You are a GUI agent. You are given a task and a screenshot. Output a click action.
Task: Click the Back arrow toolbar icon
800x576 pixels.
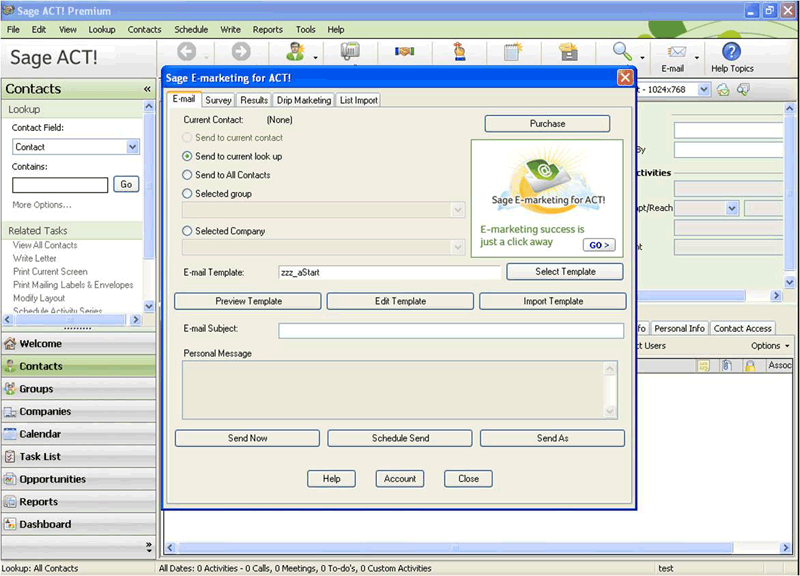pyautogui.click(x=187, y=51)
